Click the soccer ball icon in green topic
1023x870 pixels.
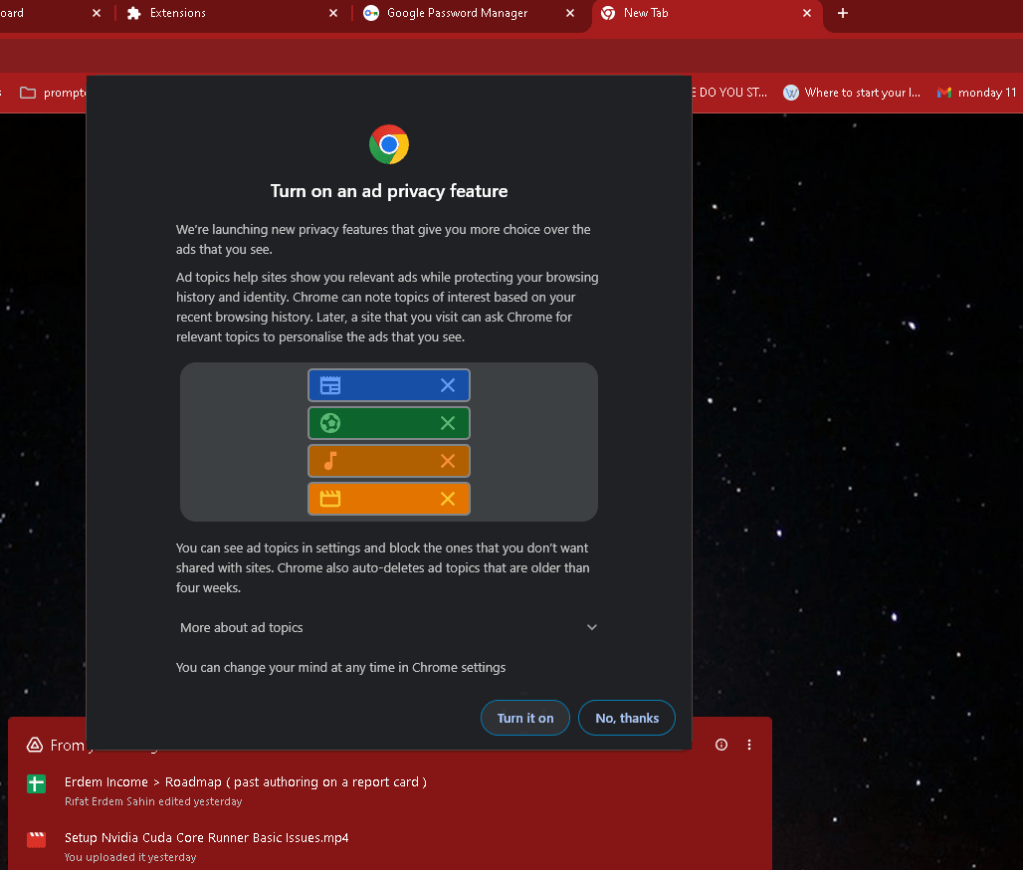click(330, 423)
